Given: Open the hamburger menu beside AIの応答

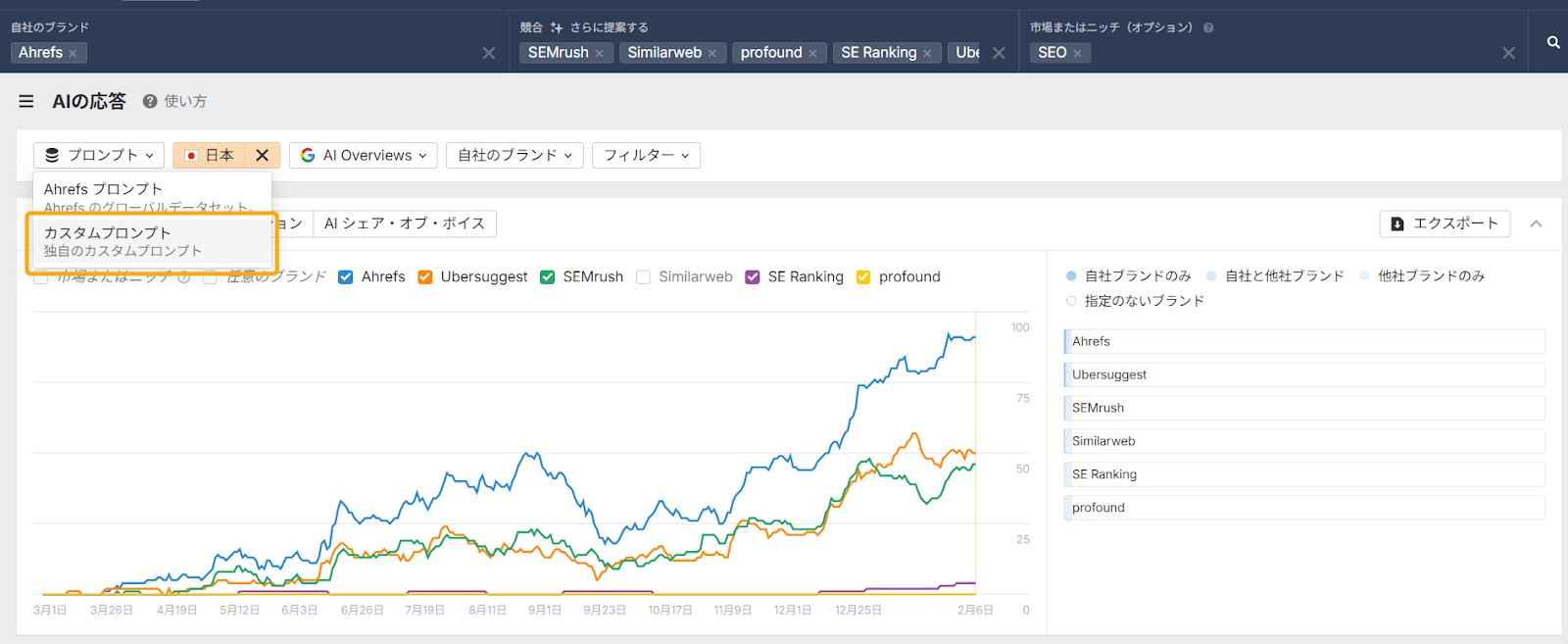Looking at the screenshot, I should 26,101.
